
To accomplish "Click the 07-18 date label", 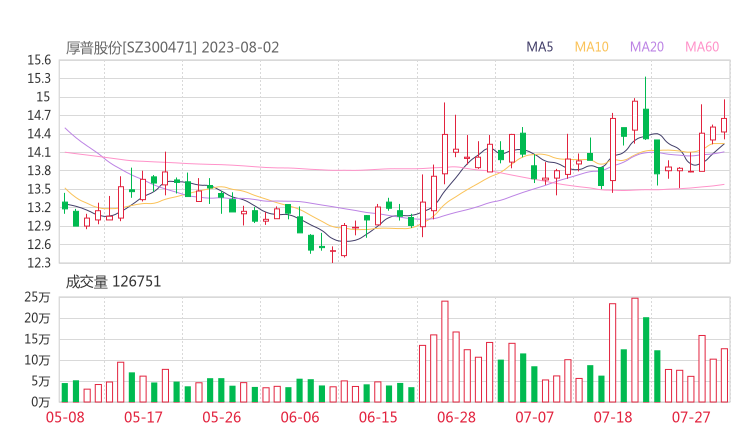I will pos(613,417).
